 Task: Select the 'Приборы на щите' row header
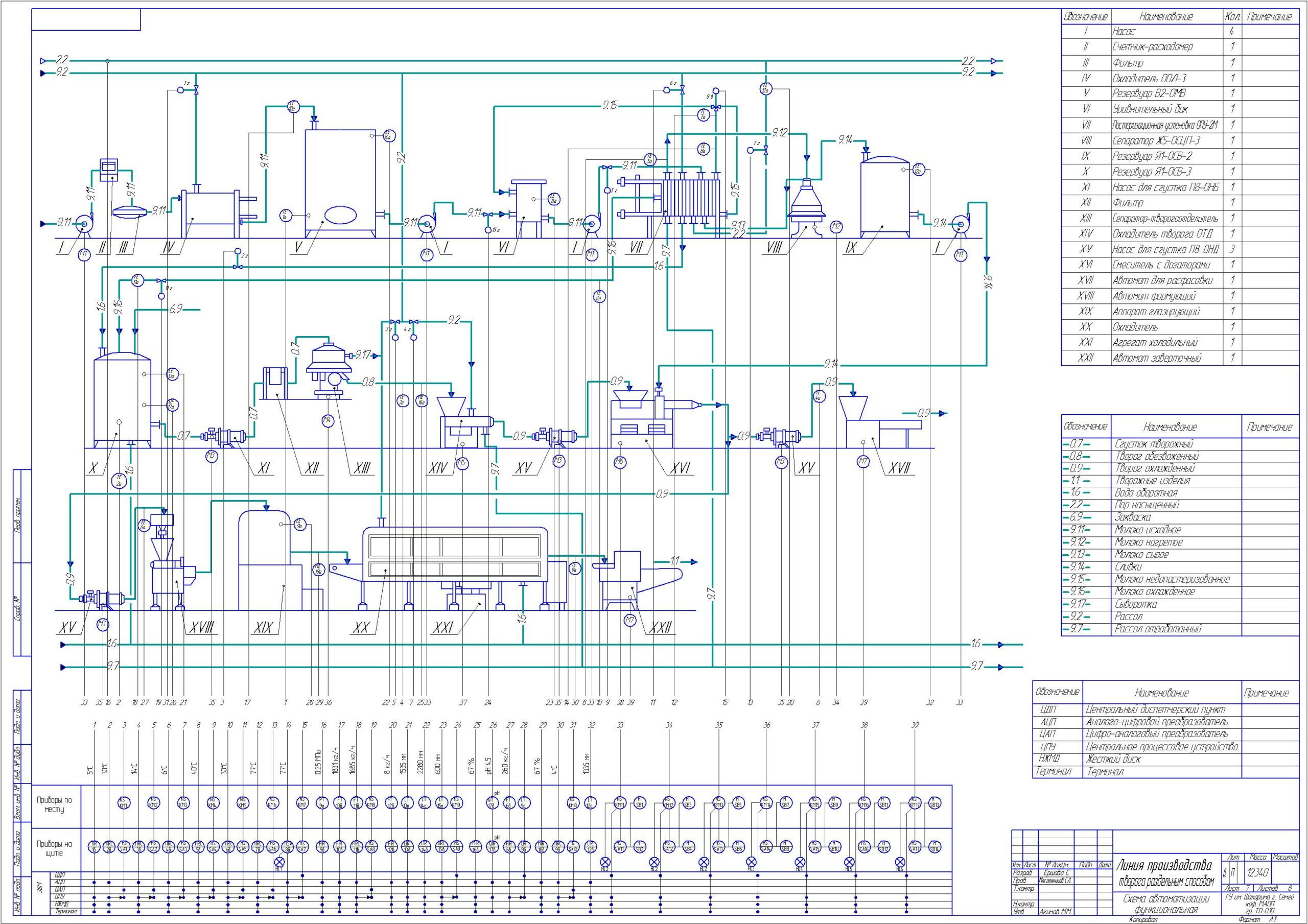coord(55,849)
